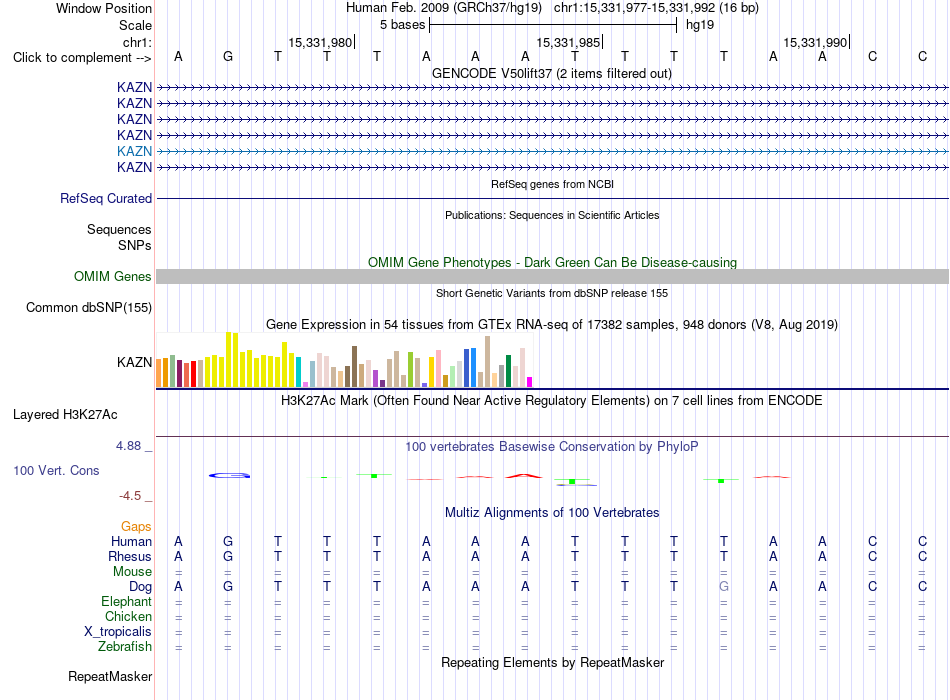The width and height of the screenshot is (950, 700).
Task: Click the -4.5 lower scale value
Action: click(x=130, y=496)
